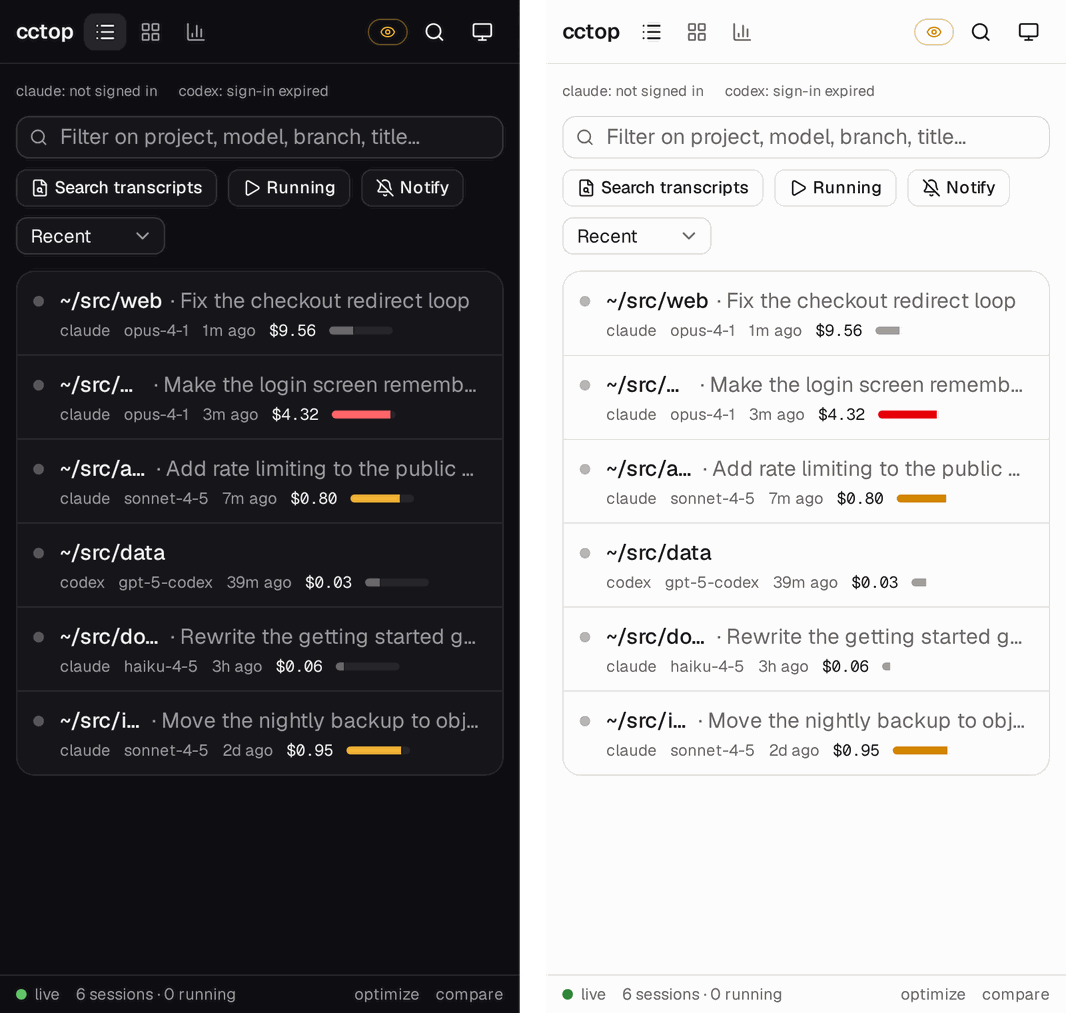Click '6 sessions · 0 running' in light footer

pyautogui.click(x=702, y=994)
